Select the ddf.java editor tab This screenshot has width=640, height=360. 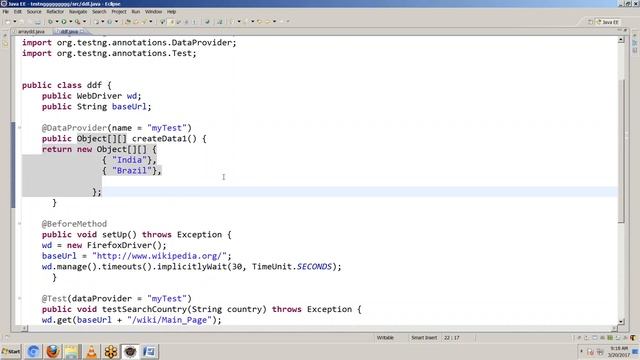coord(69,31)
